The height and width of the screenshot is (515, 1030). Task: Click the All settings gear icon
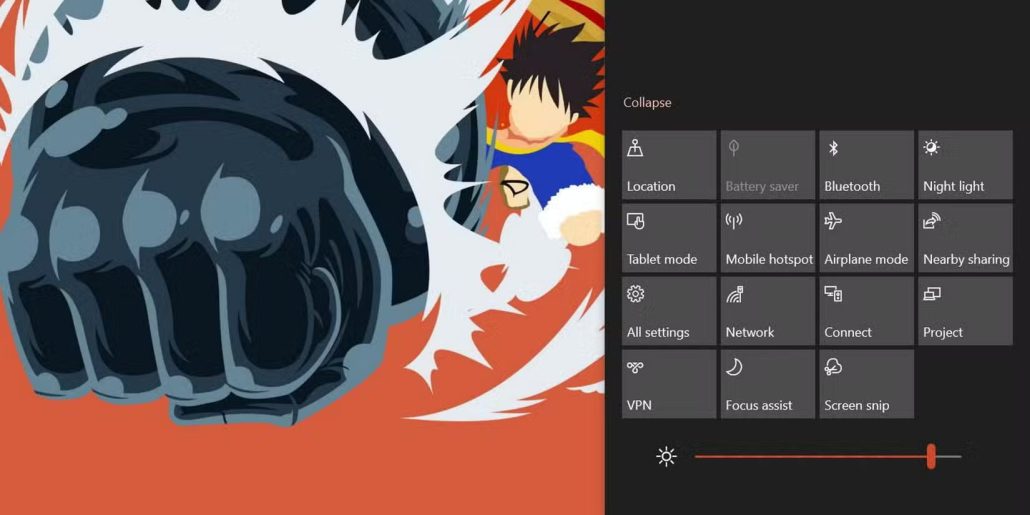point(635,294)
